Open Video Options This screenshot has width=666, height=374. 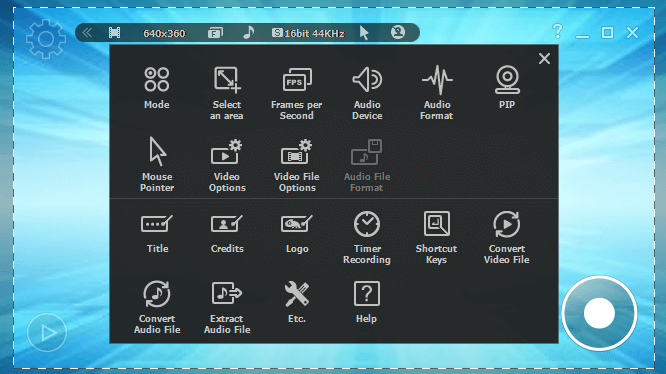(227, 166)
